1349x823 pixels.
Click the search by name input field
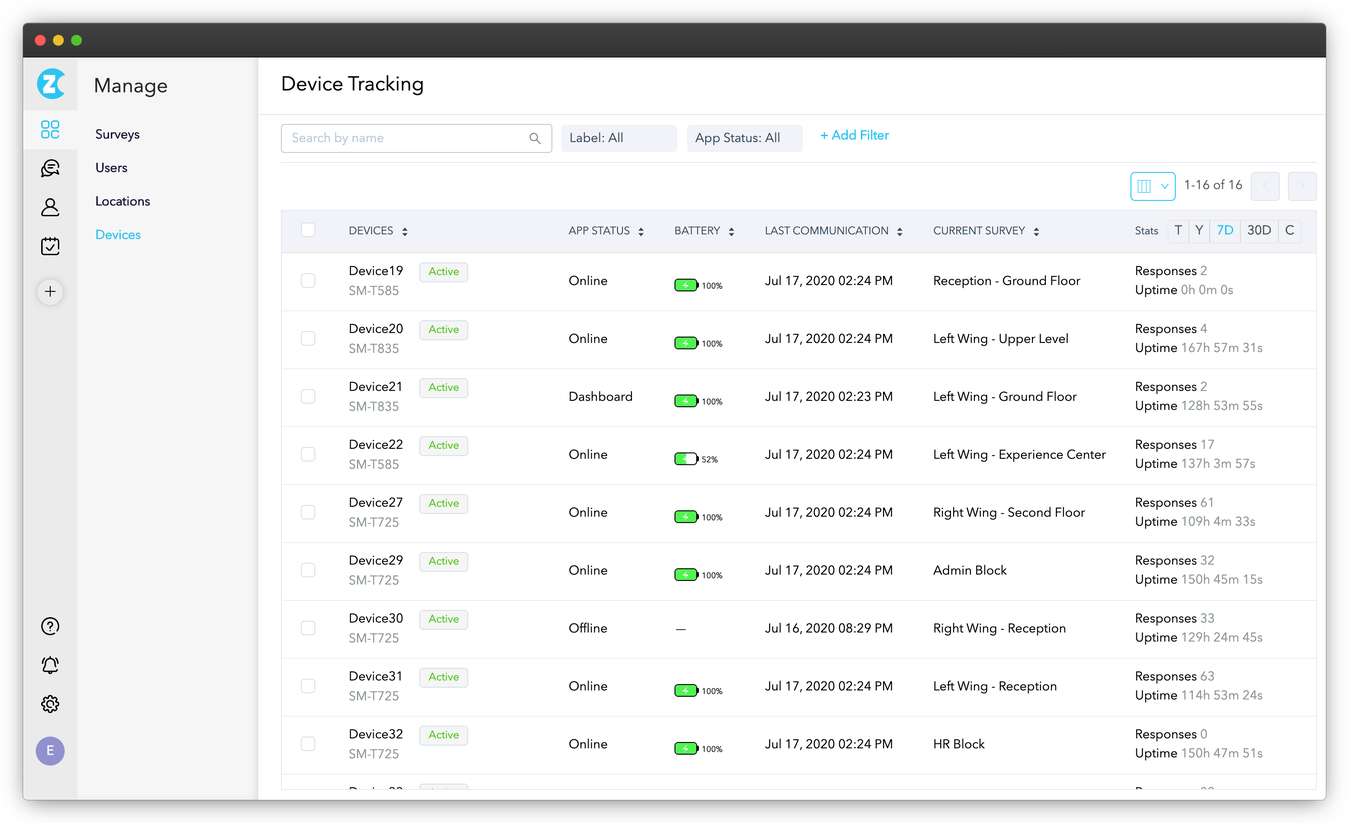410,138
